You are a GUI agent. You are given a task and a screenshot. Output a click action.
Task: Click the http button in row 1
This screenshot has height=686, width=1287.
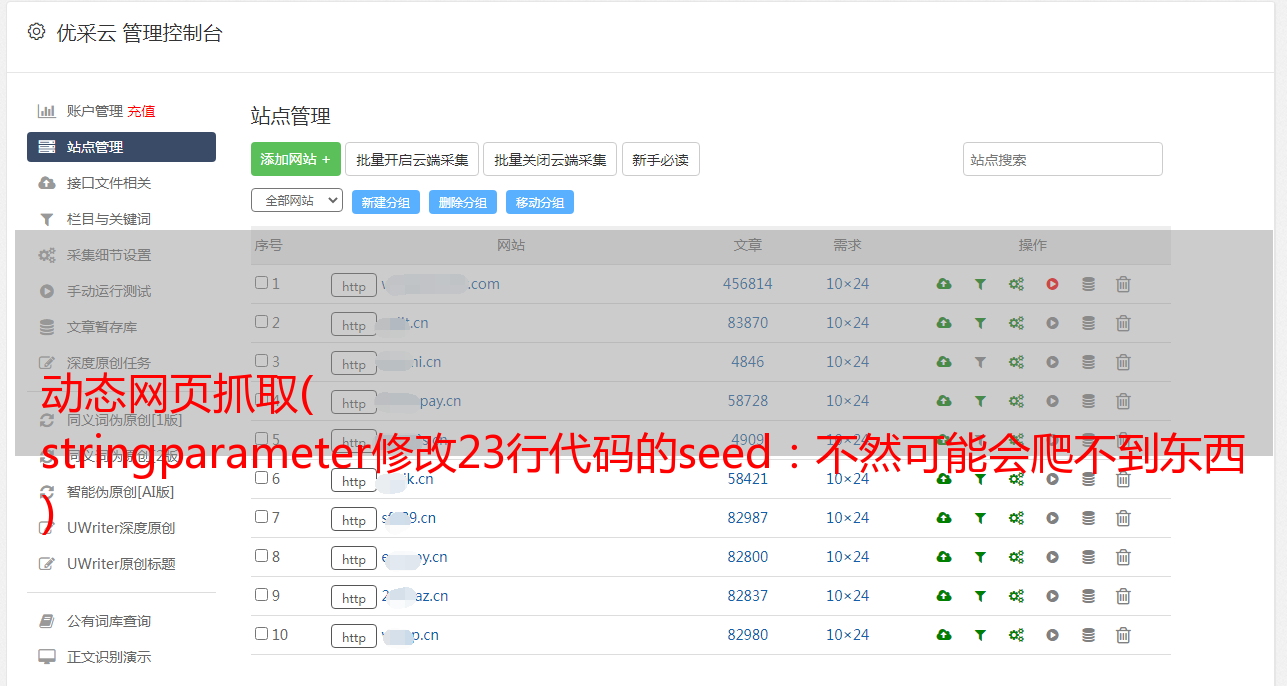(x=354, y=285)
